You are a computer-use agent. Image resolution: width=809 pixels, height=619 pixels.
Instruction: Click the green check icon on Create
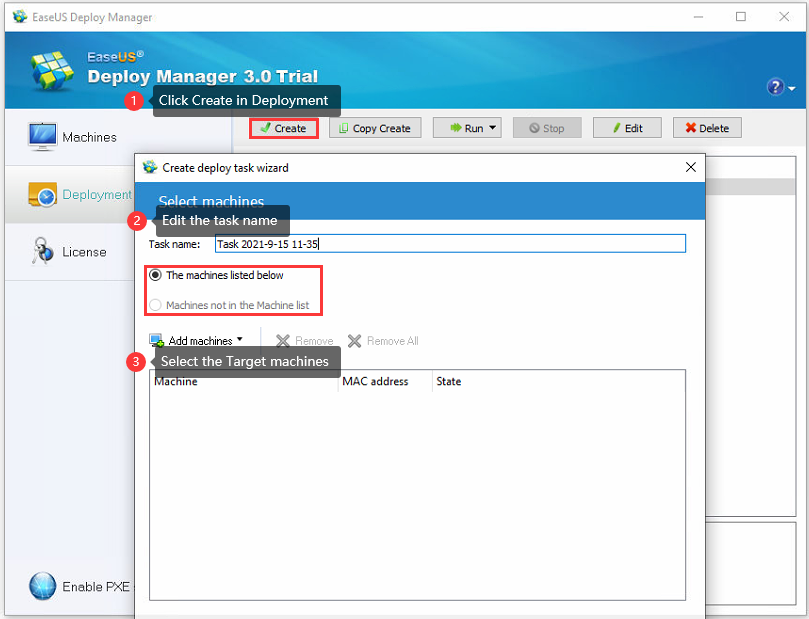point(265,127)
